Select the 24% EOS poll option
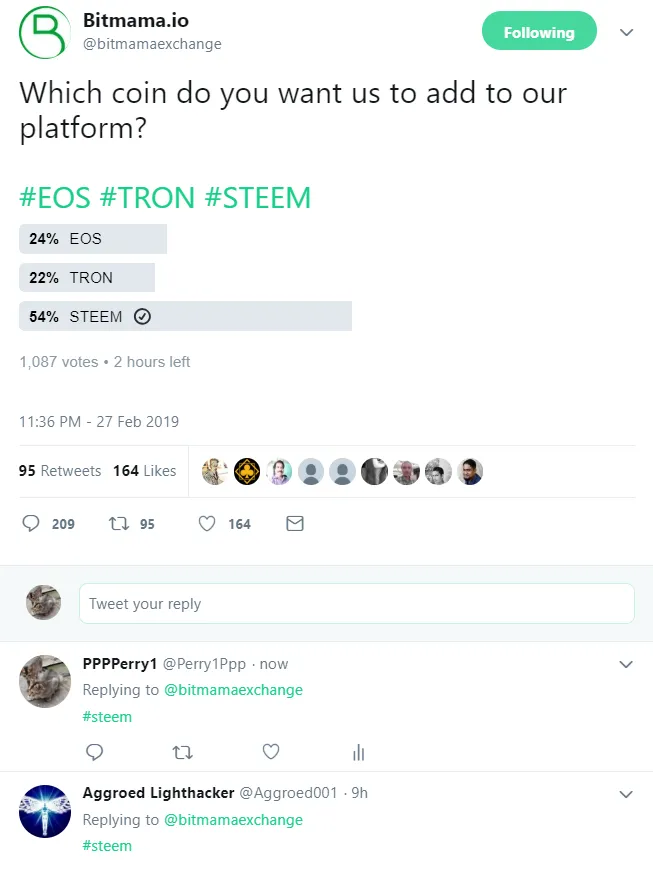The height and width of the screenshot is (869, 653). point(93,239)
